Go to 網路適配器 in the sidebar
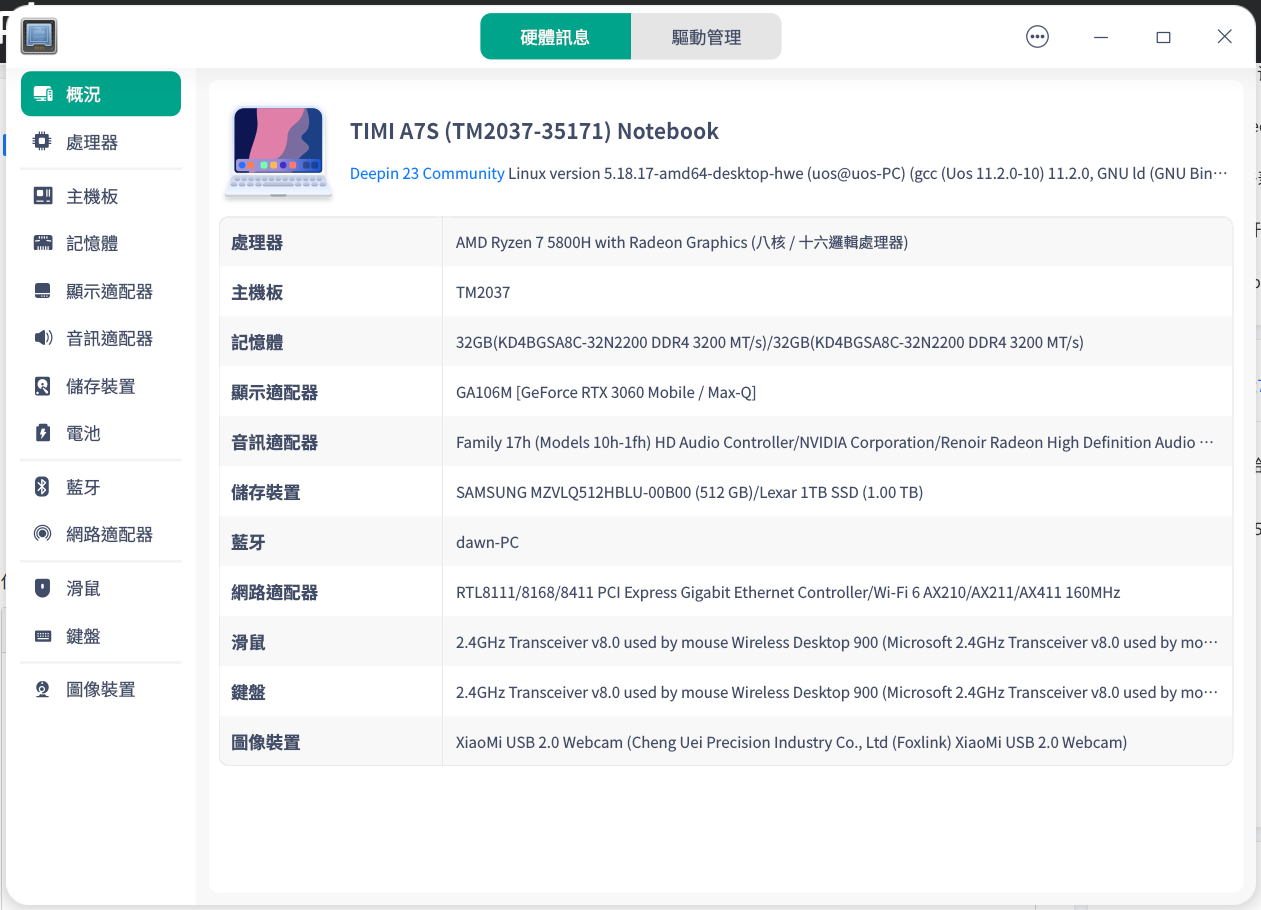 pyautogui.click(x=101, y=534)
